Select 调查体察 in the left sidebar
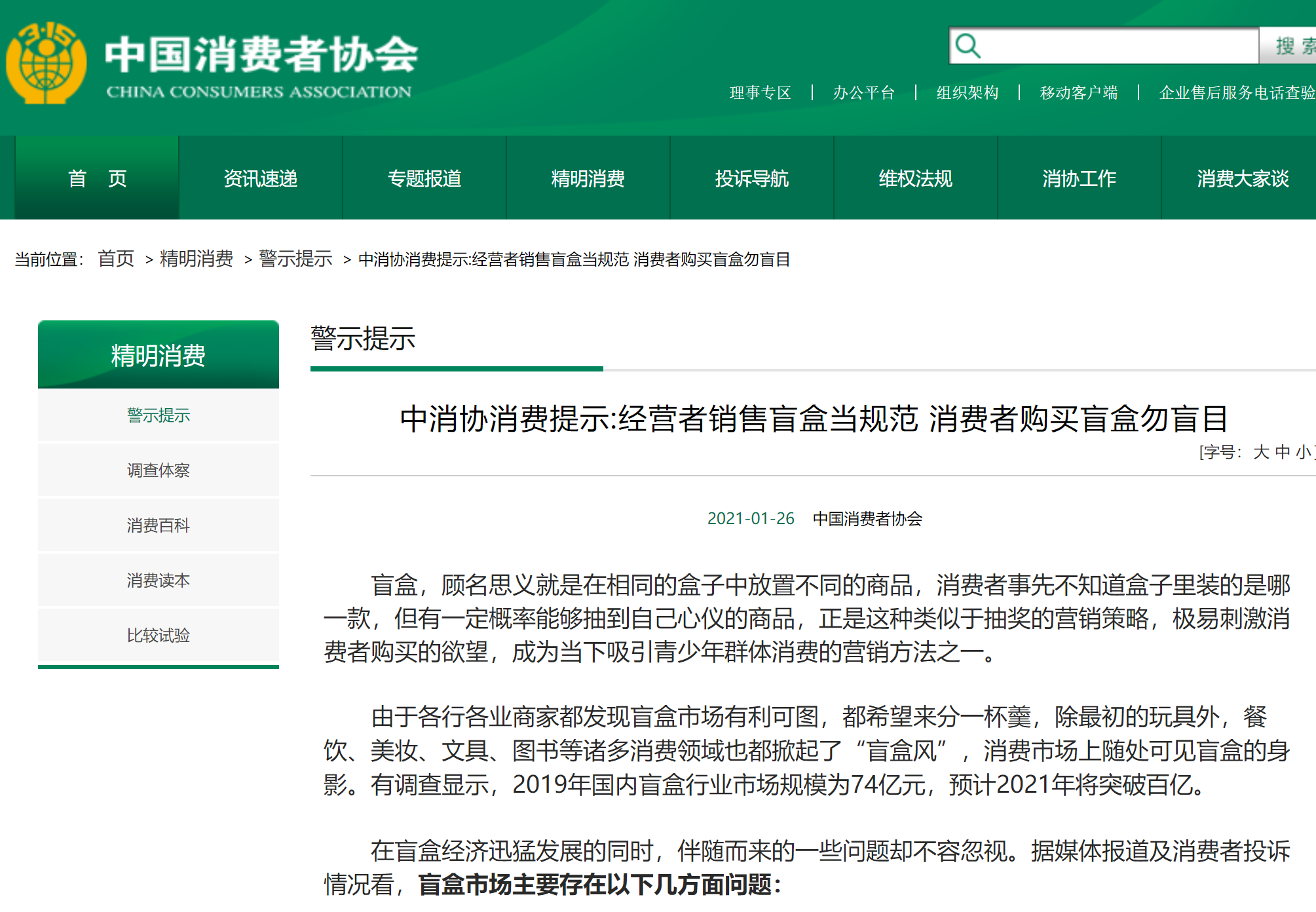The image size is (1316, 912). [x=158, y=470]
